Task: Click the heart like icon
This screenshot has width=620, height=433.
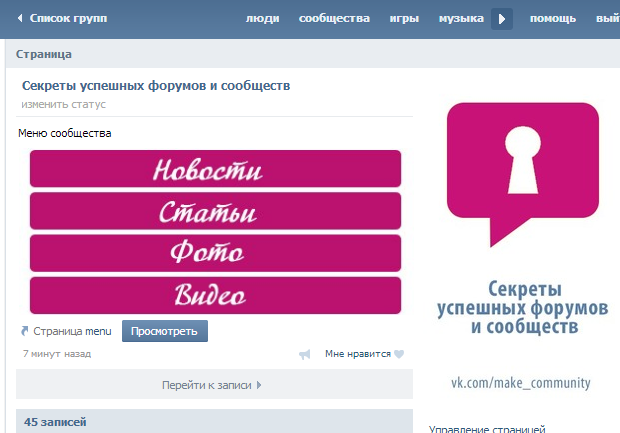Action: (398, 354)
